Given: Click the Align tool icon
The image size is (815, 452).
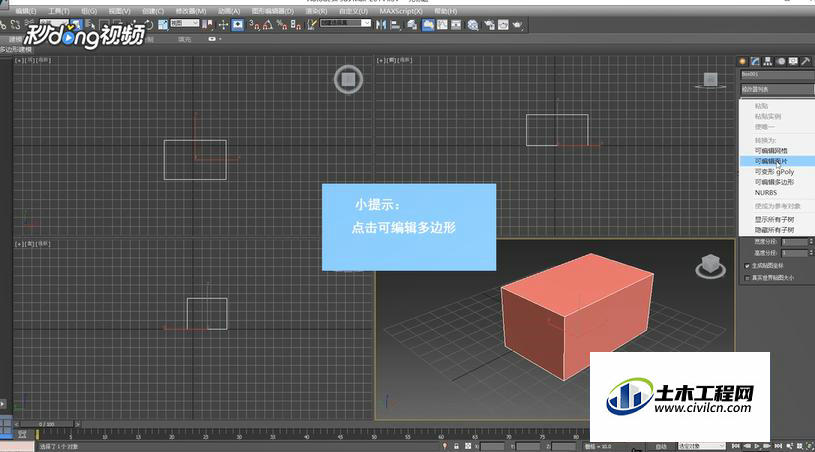Looking at the screenshot, I should 396,24.
